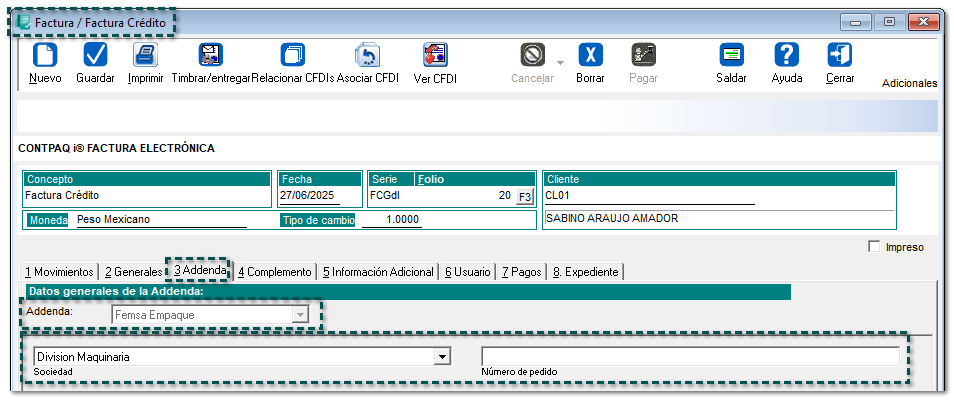Click the Concepto value Factura Crédito

(62, 195)
